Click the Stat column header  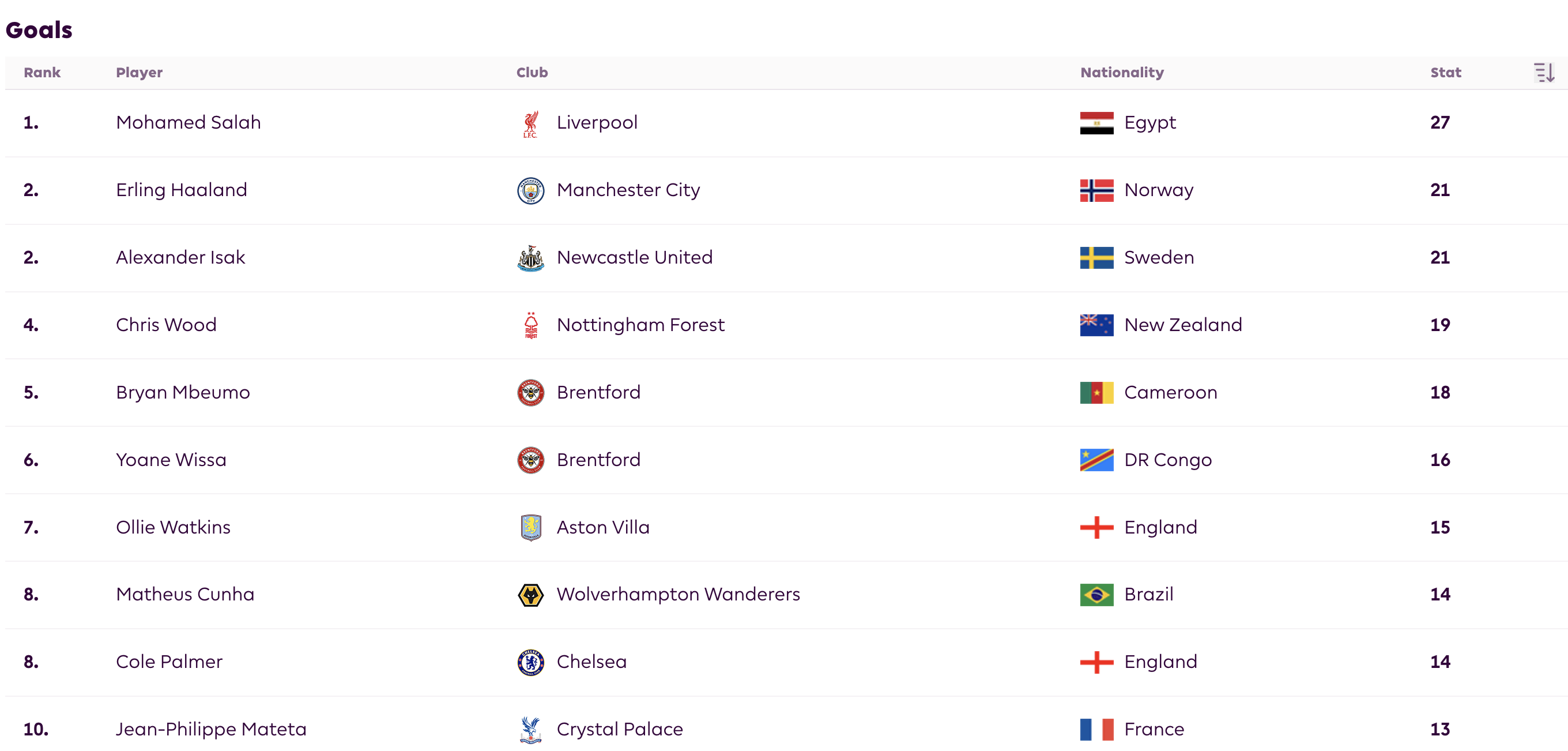click(1445, 73)
